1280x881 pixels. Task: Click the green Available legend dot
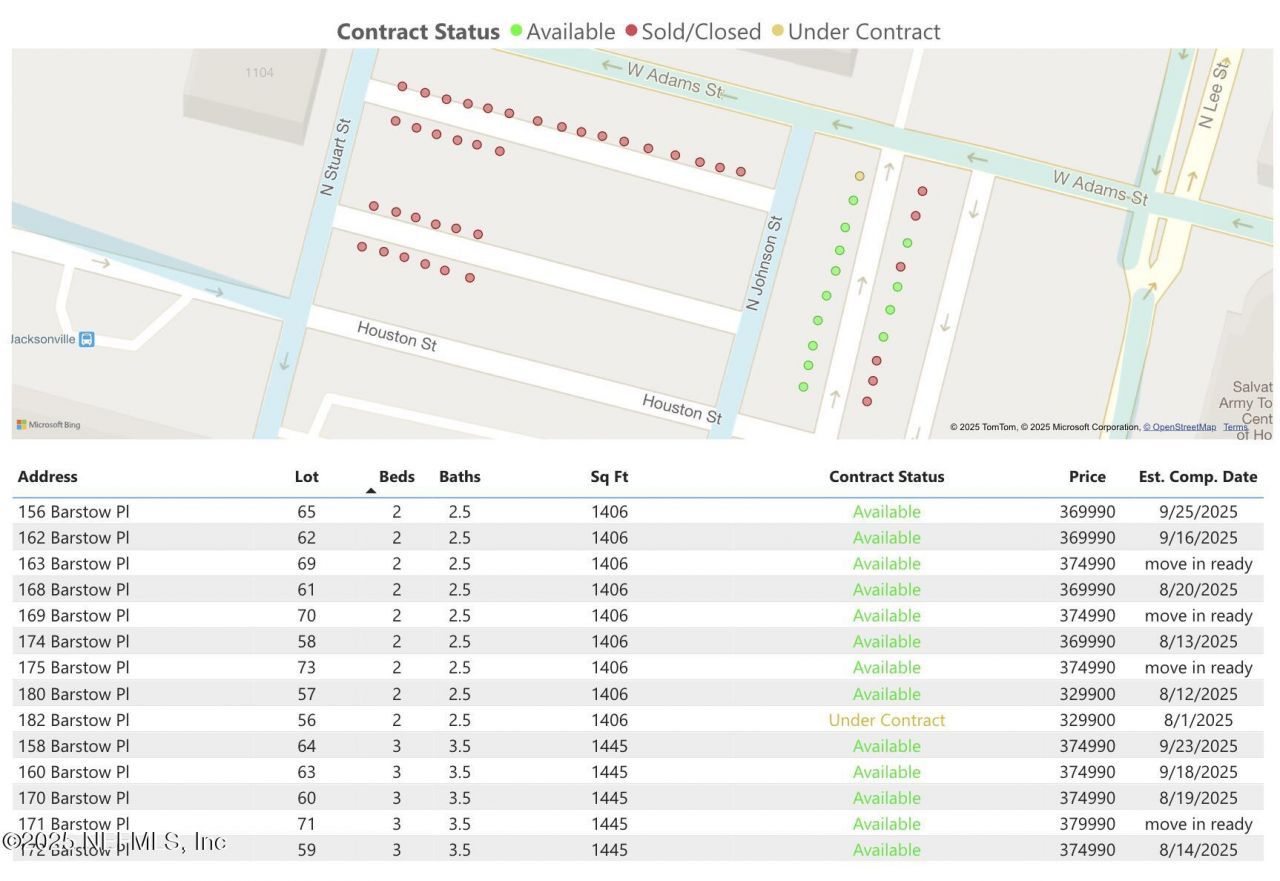tap(516, 31)
